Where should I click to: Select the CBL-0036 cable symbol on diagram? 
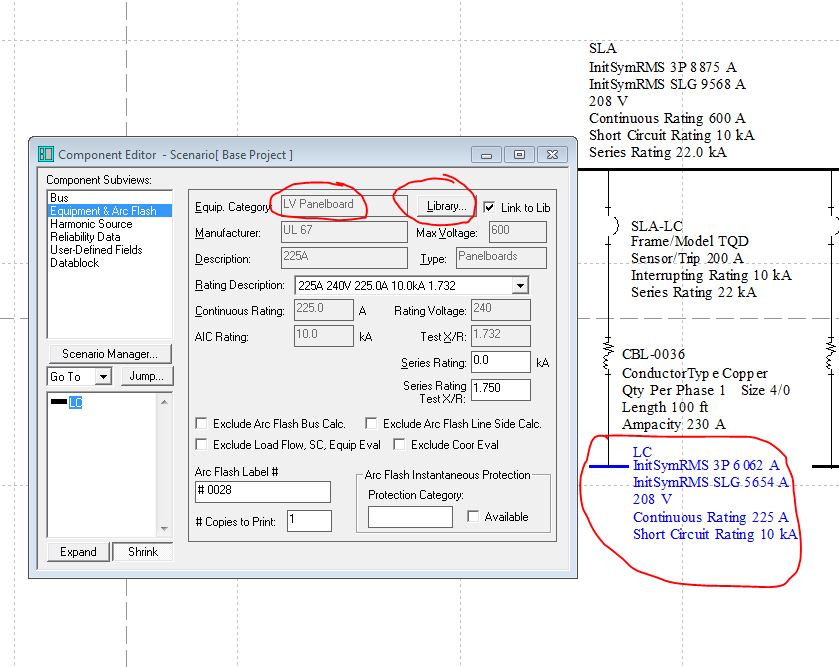coord(608,354)
